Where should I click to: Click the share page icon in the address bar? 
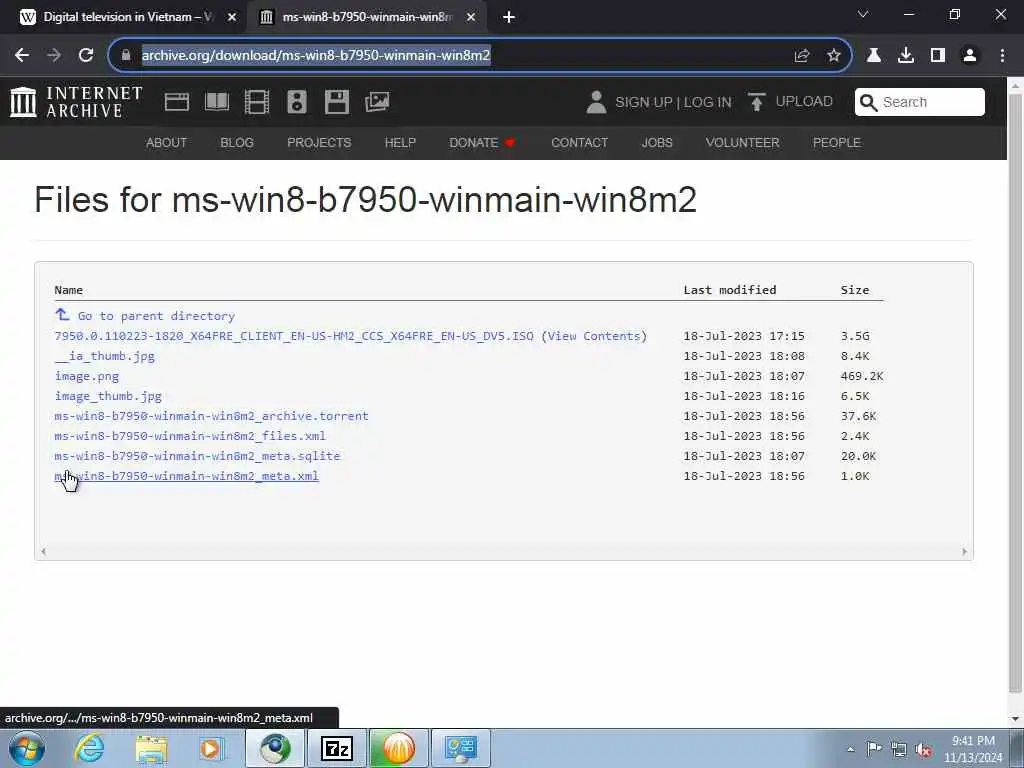coord(801,56)
